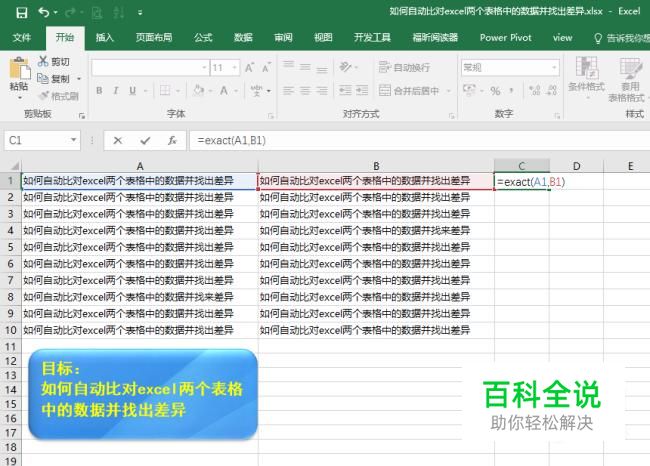
Task: Decrease font size with small A icon
Action: pos(266,67)
